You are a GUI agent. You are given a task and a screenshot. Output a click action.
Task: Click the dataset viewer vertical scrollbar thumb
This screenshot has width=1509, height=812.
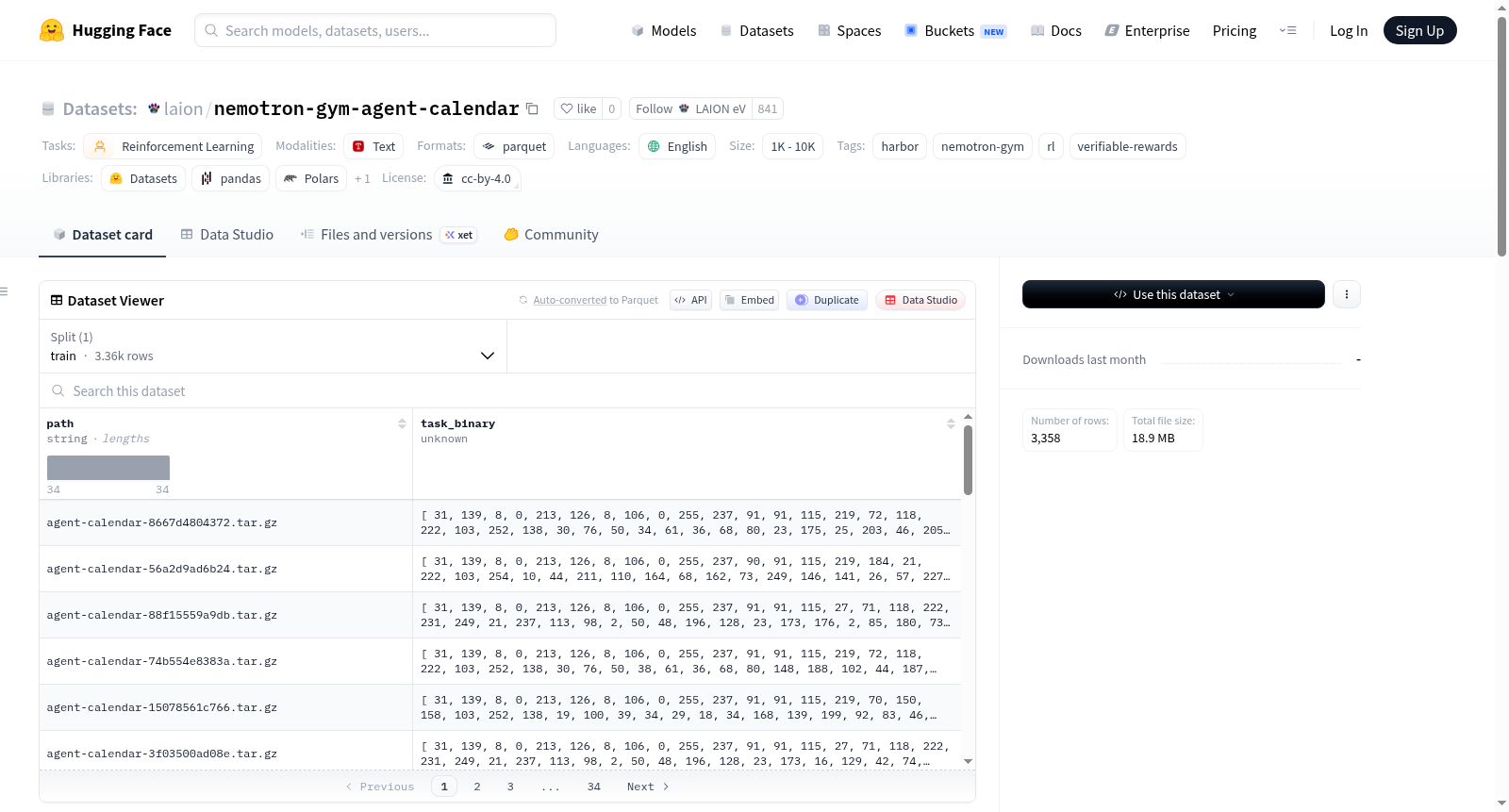click(x=968, y=460)
